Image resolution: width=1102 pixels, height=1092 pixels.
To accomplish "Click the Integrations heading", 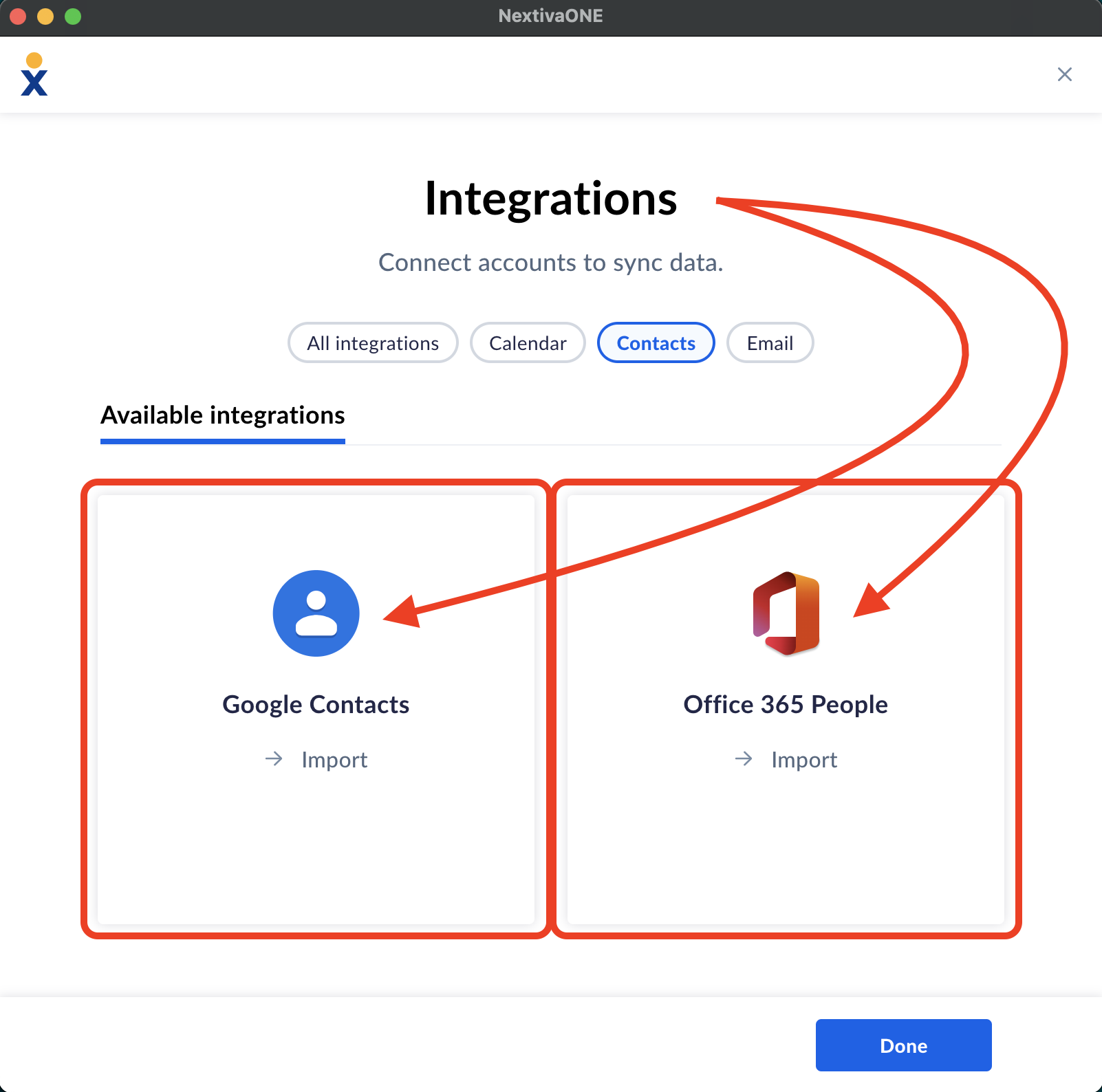I will tap(551, 199).
